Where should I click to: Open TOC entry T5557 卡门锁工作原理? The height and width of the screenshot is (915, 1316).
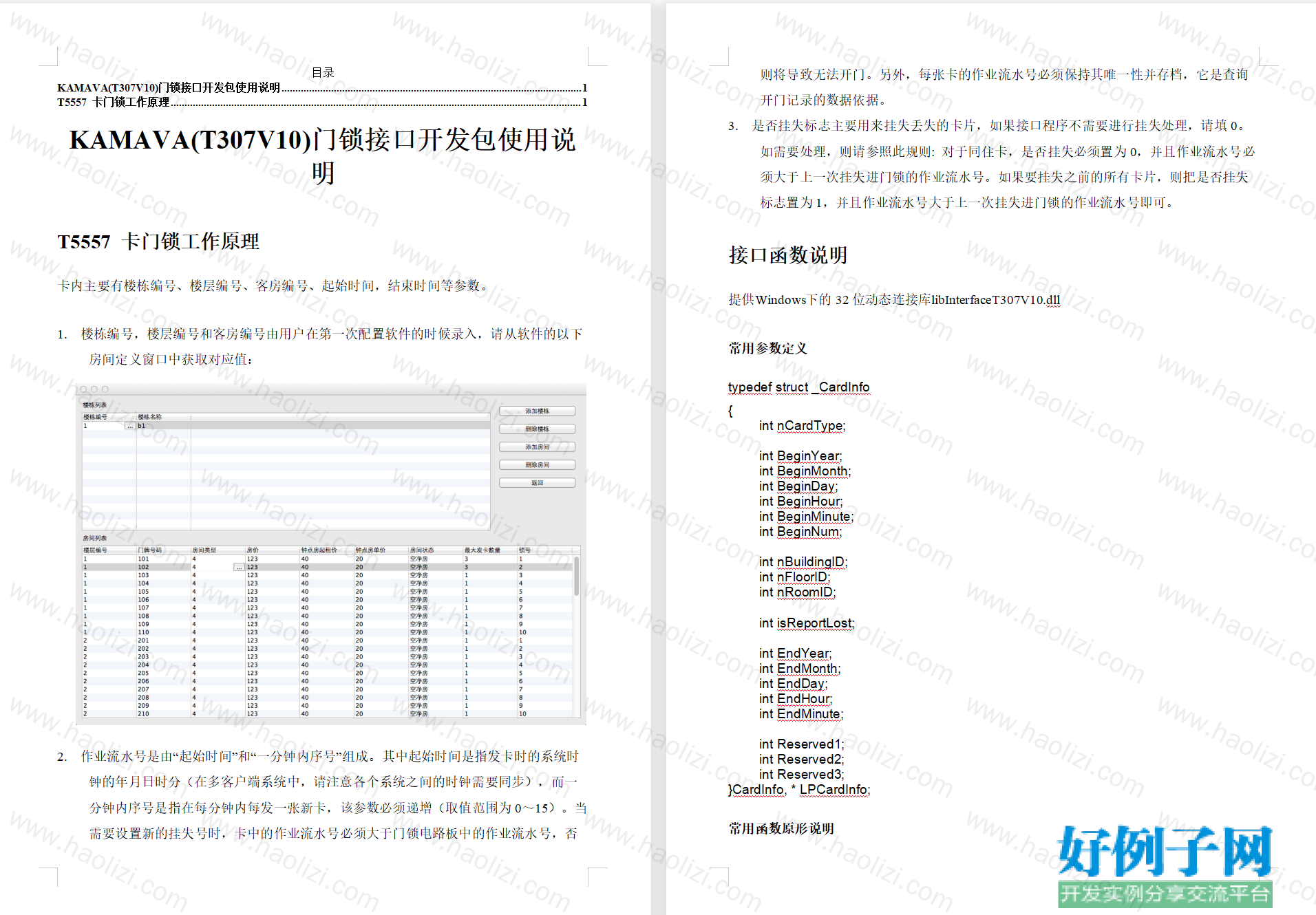pyautogui.click(x=322, y=102)
